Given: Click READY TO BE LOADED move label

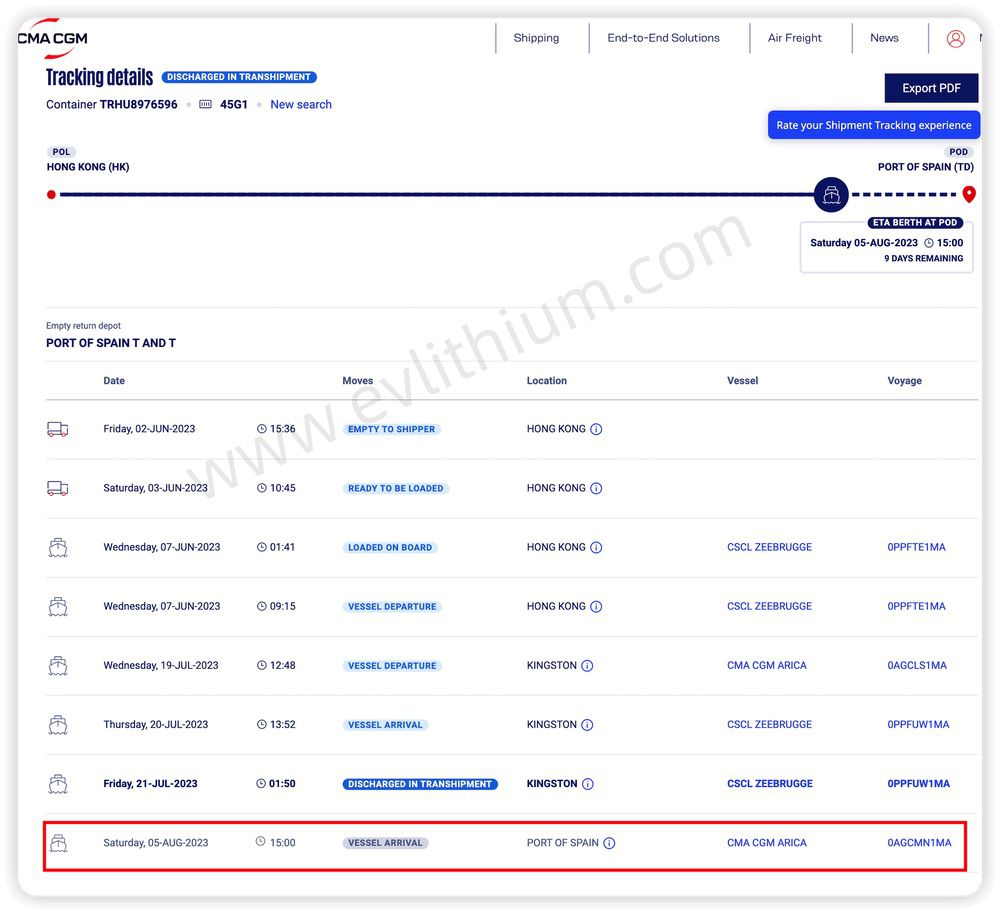Looking at the screenshot, I should 395,489.
